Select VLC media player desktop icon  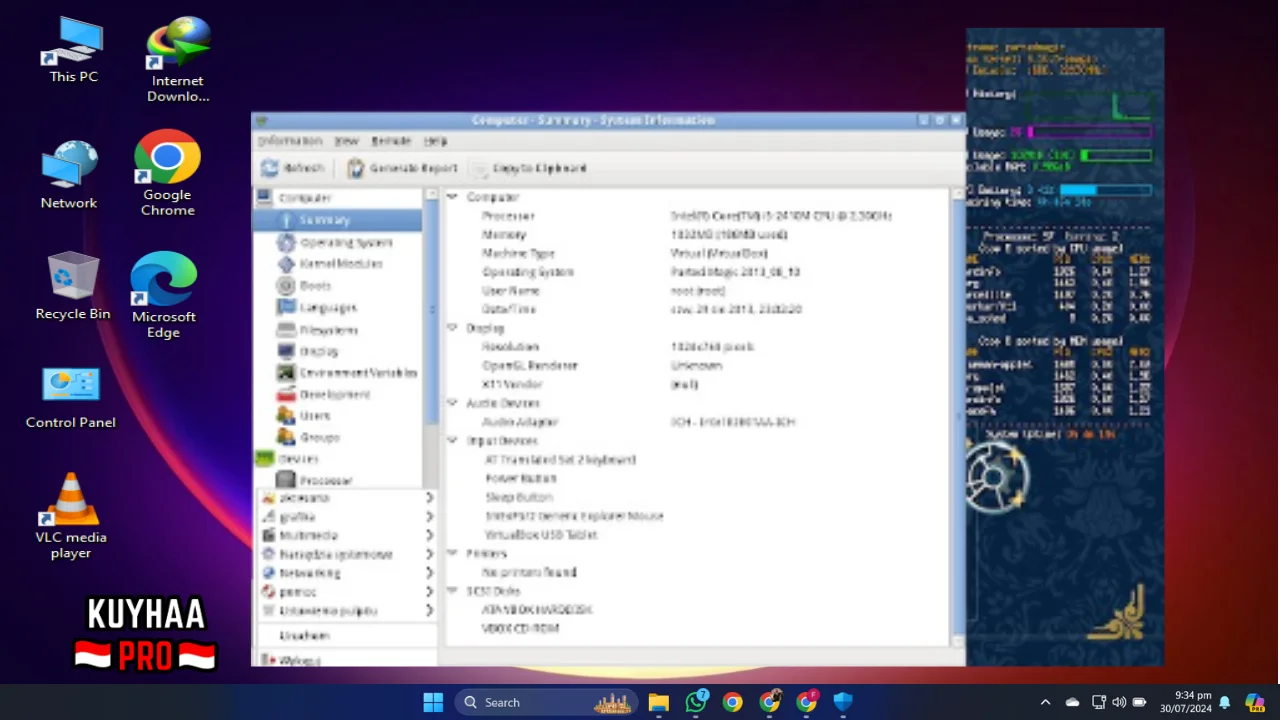coord(71,515)
